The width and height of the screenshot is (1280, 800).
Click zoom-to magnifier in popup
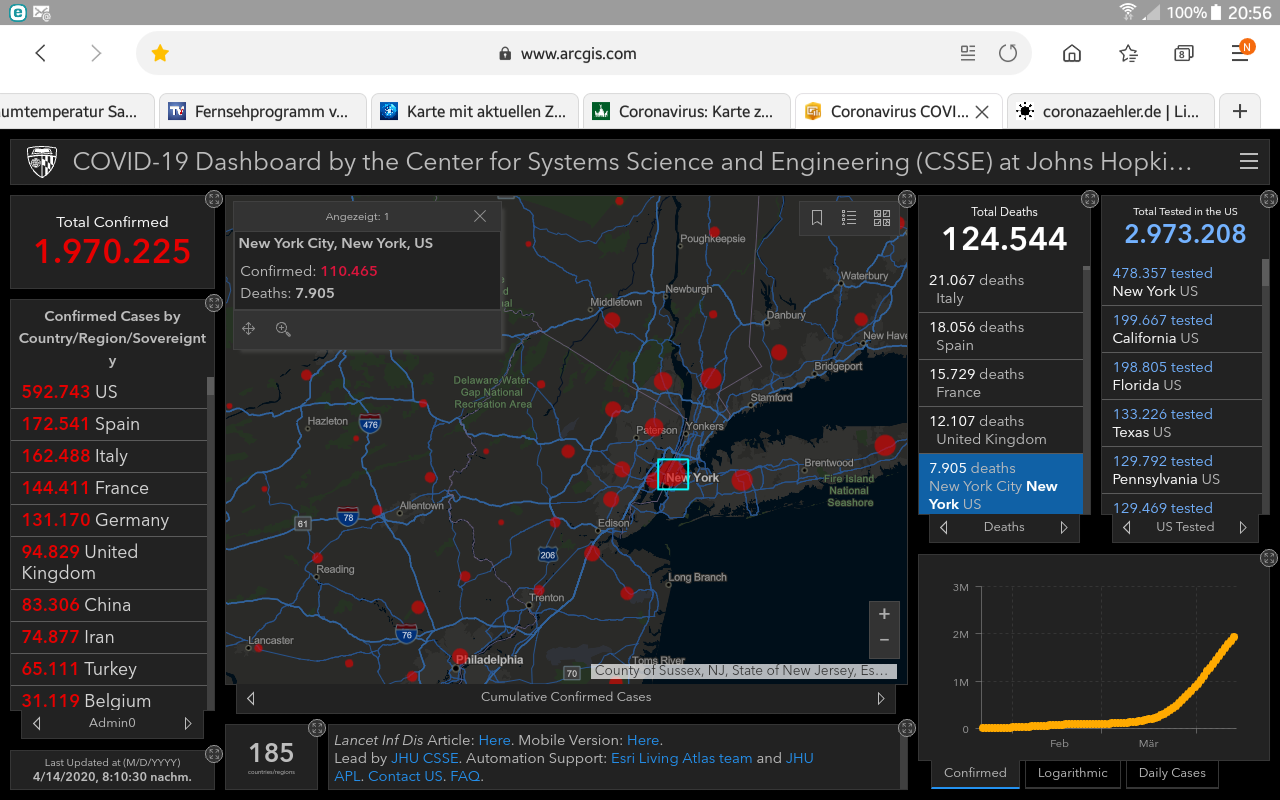tap(283, 329)
